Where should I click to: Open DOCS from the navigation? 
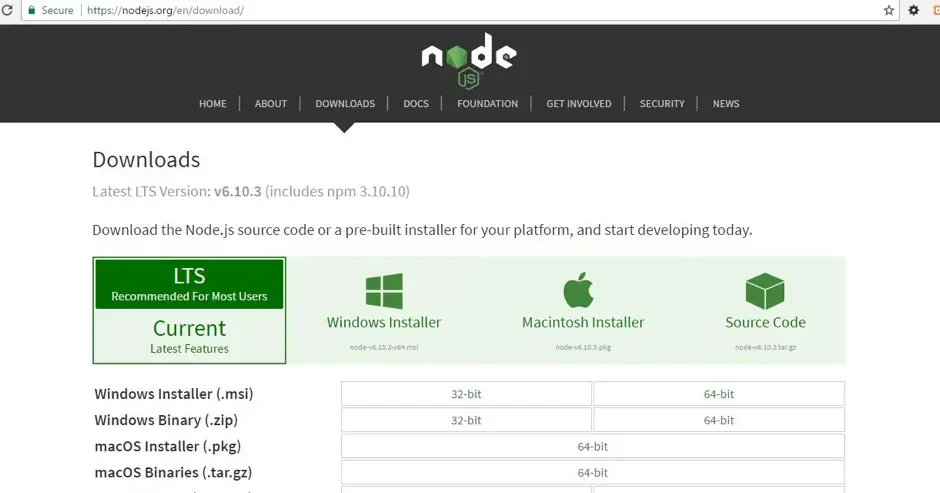(416, 104)
